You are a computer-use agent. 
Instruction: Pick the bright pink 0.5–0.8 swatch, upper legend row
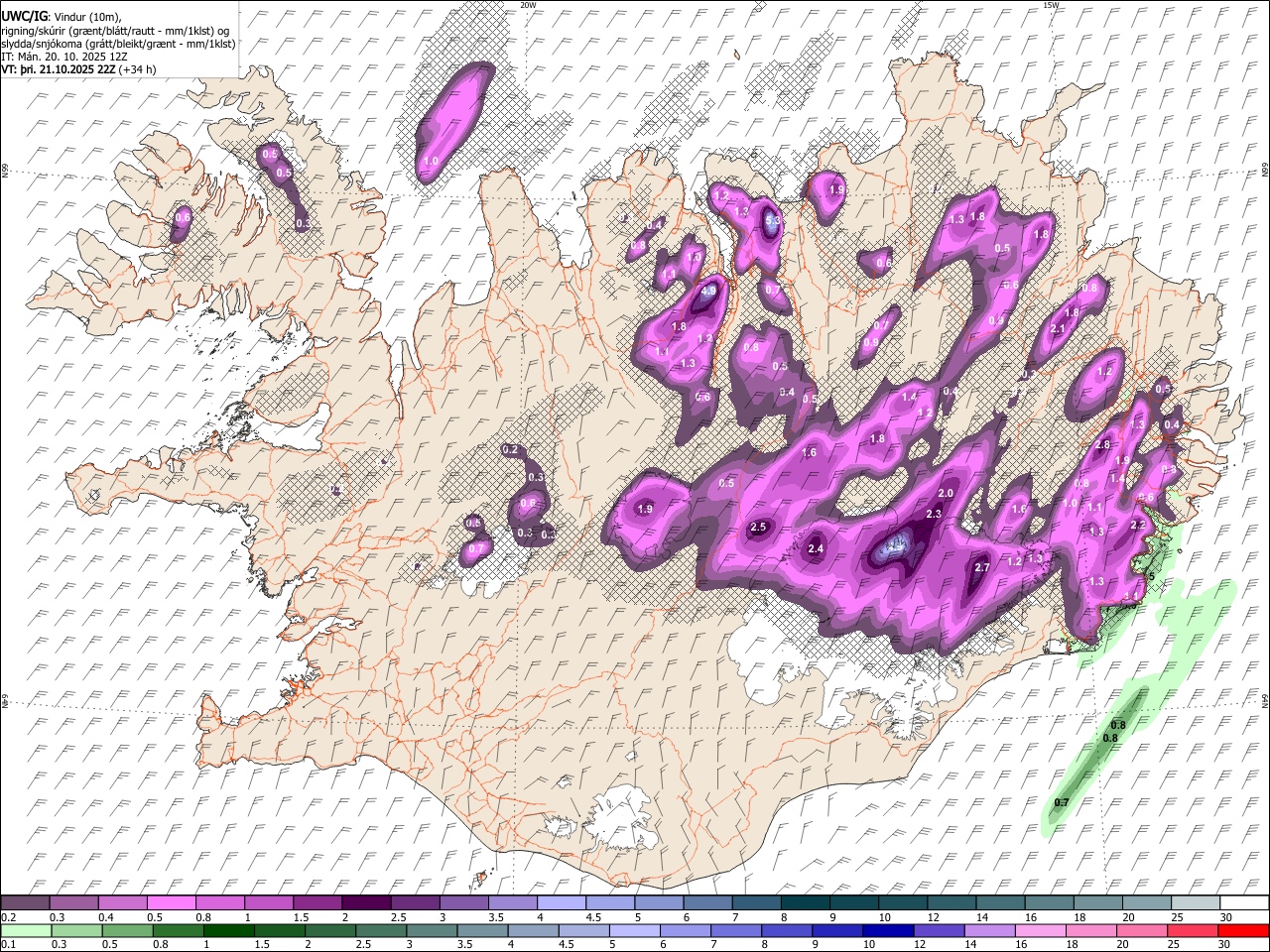(x=171, y=903)
